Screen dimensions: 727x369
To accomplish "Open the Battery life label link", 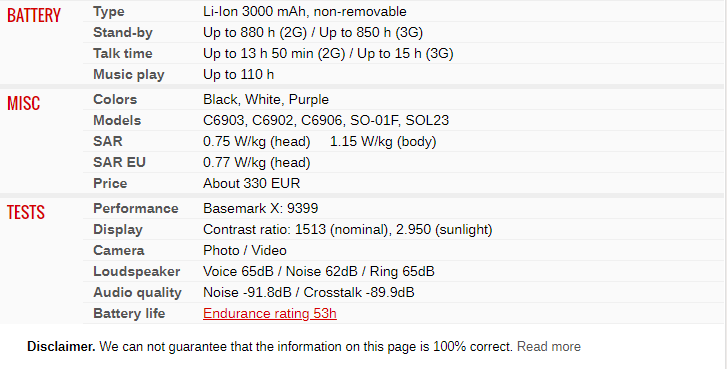I will pos(129,313).
